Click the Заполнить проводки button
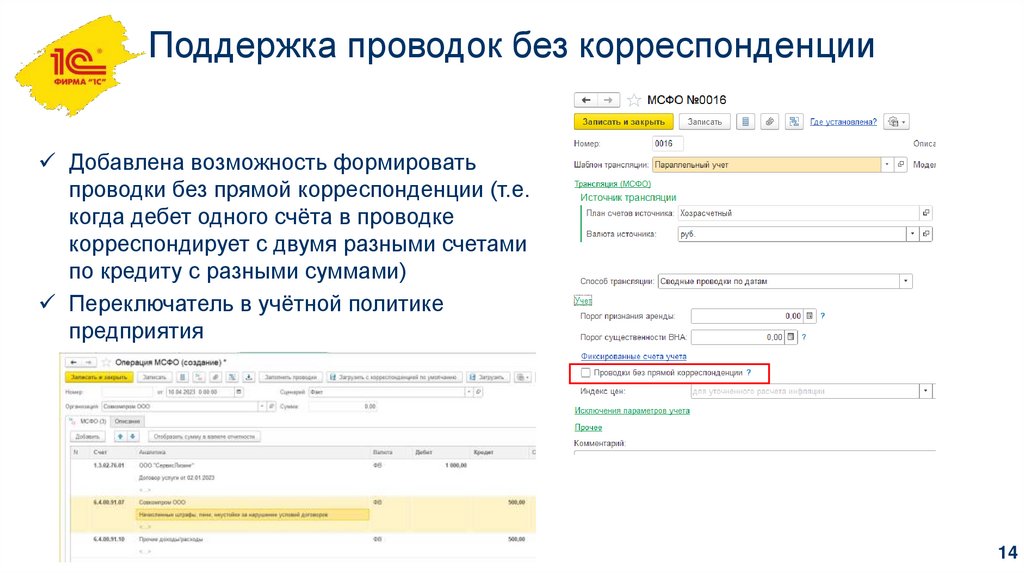 [291, 377]
